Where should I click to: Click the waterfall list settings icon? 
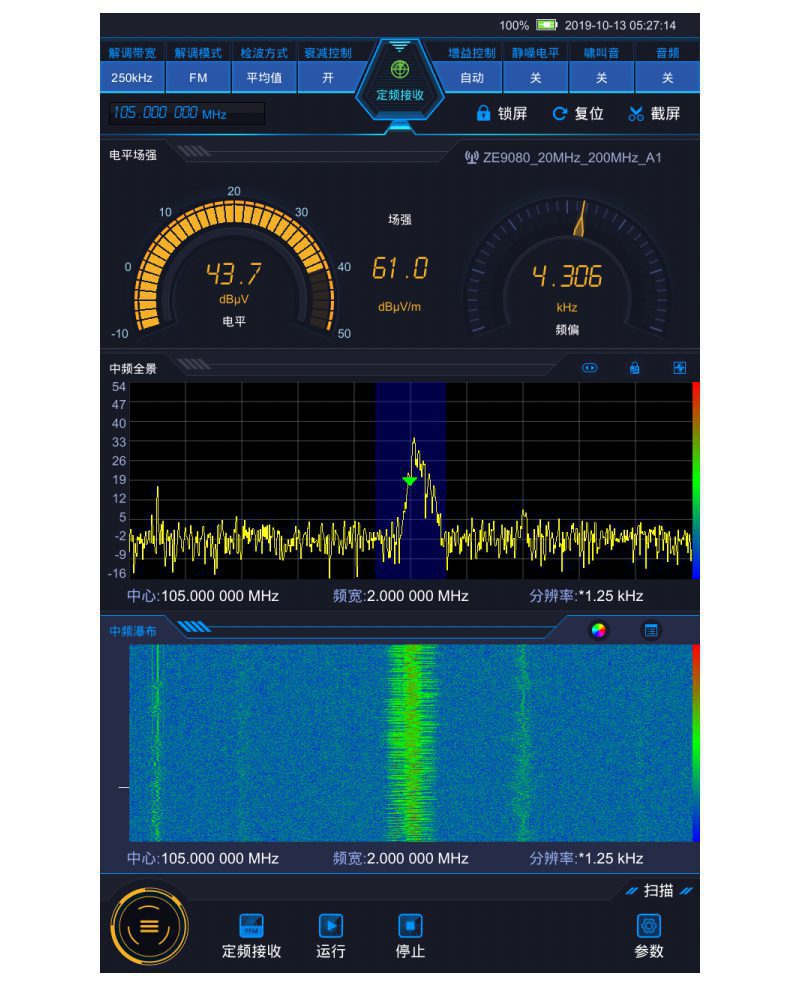[651, 631]
